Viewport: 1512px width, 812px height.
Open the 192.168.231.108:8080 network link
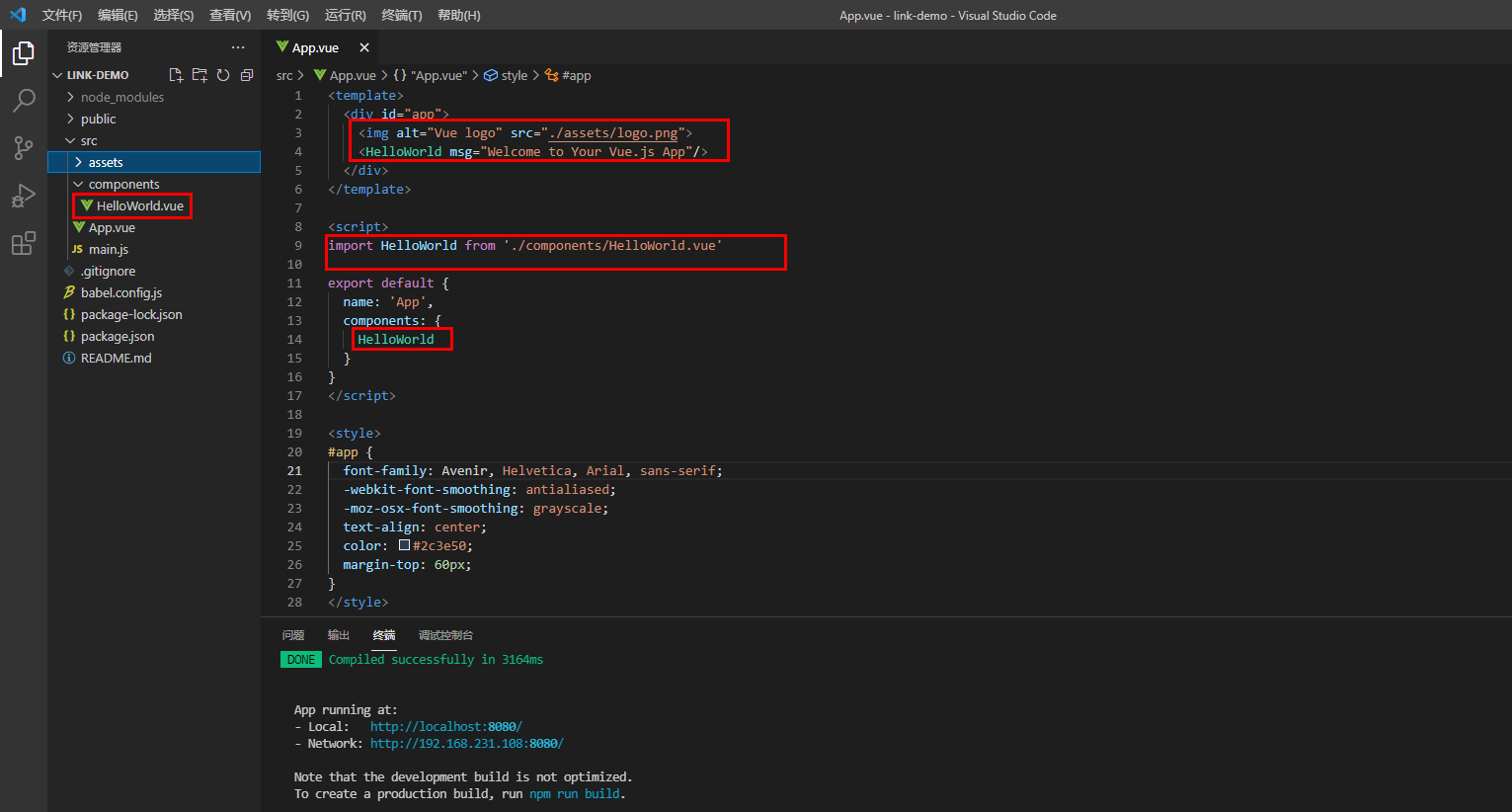(x=467, y=743)
